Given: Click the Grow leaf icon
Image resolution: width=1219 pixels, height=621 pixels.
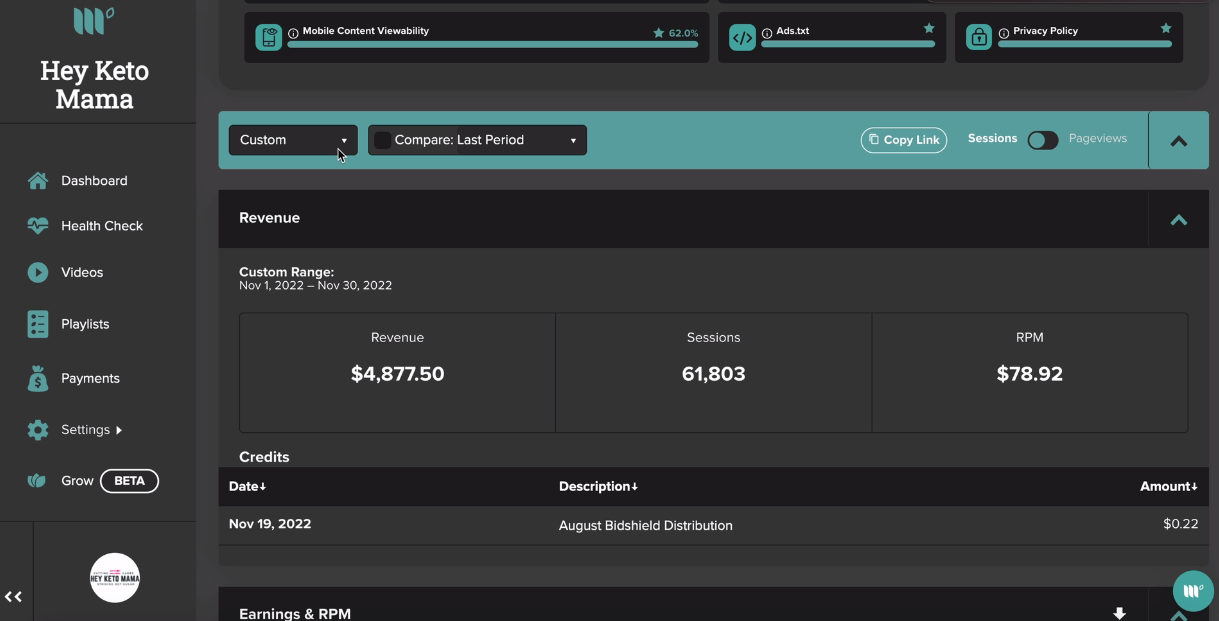Looking at the screenshot, I should coord(38,481).
